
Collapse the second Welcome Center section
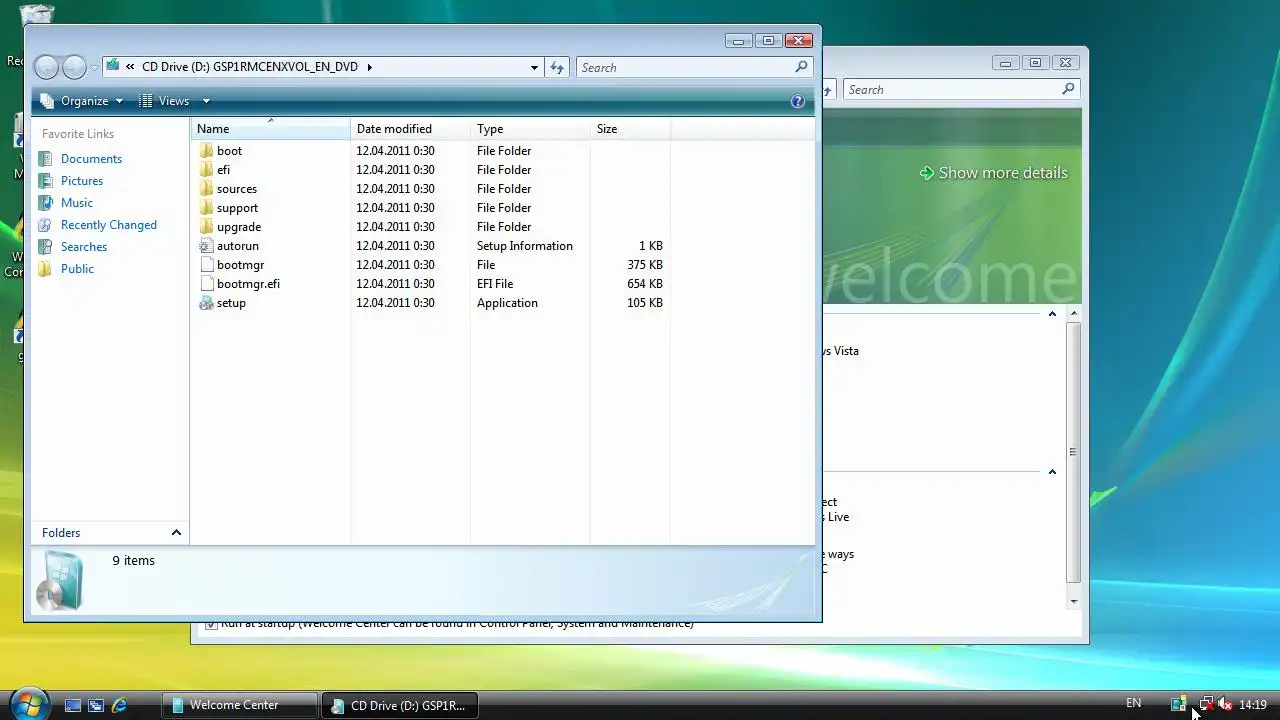1052,472
